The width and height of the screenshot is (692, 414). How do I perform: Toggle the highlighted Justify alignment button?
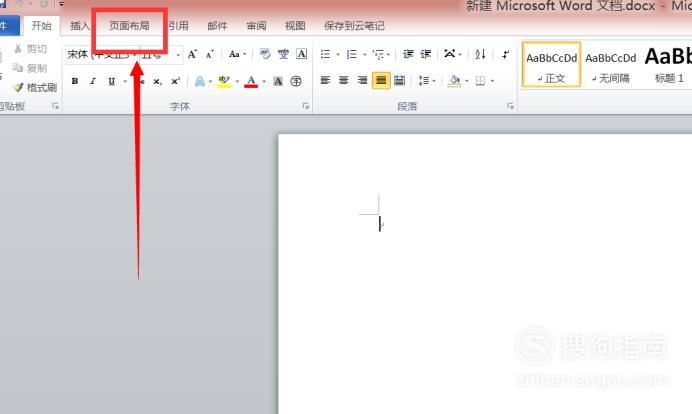pos(381,80)
